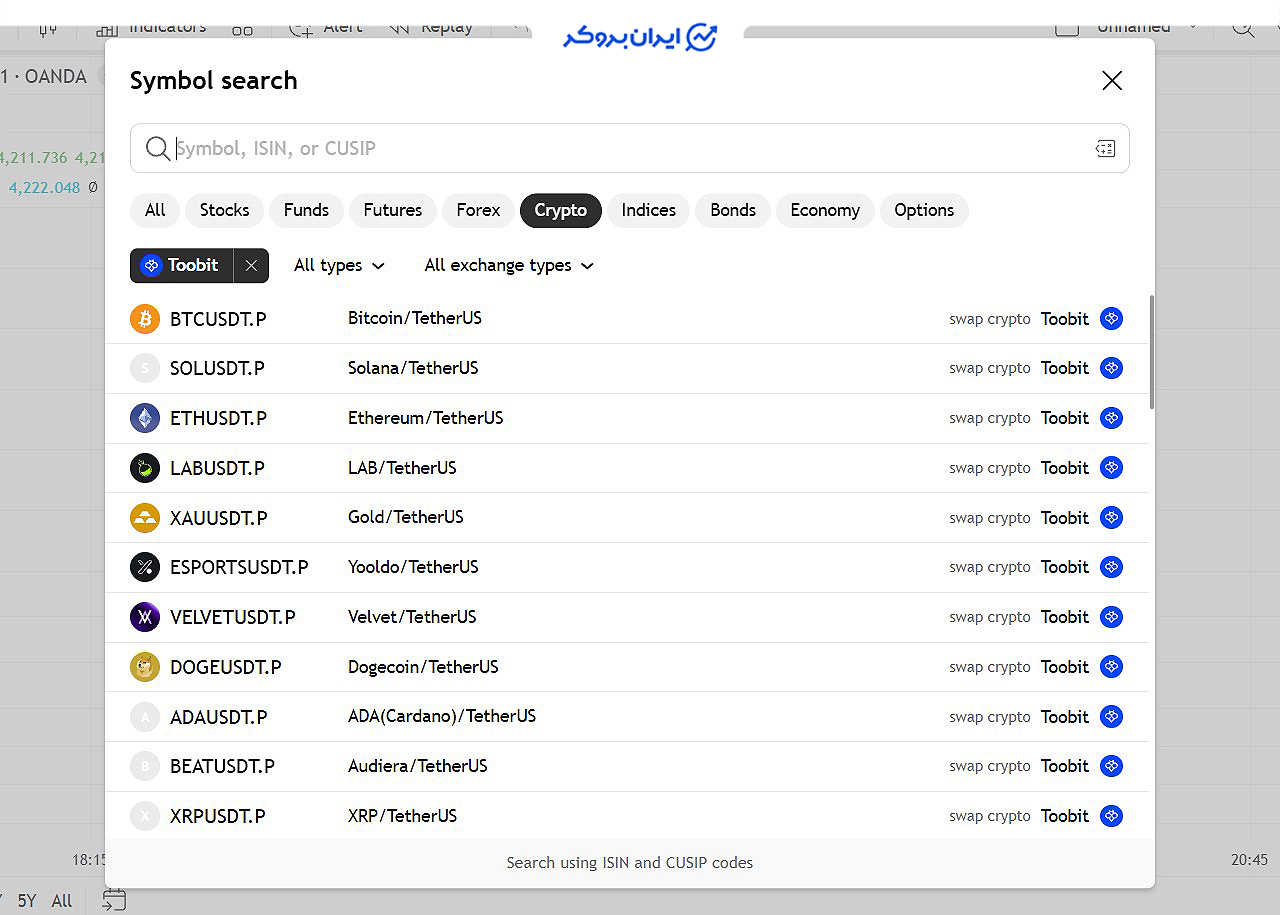Switch to the Stocks category tab
Screen dimensions: 1280x915
[224, 210]
